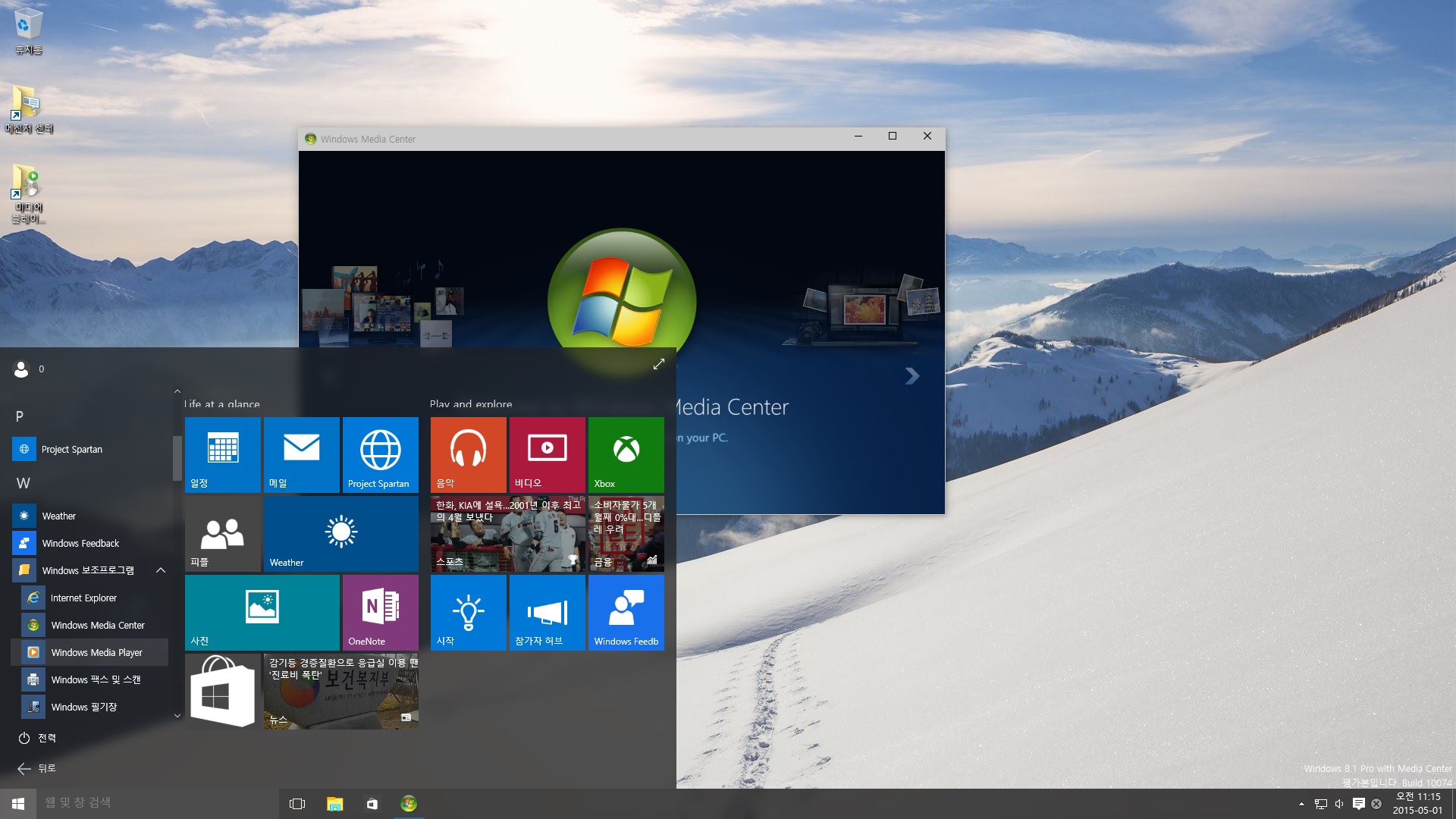Open the 비디오 video tile

(548, 455)
